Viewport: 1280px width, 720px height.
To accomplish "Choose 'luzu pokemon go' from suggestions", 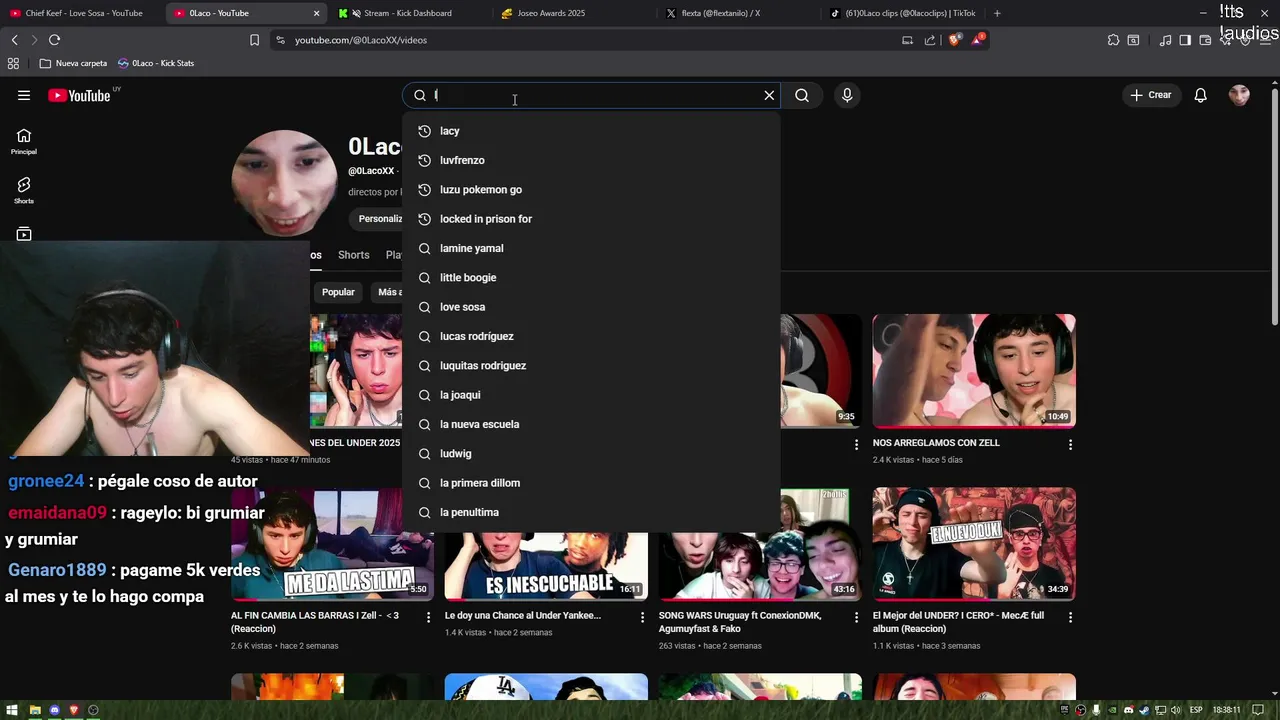I will (591, 190).
